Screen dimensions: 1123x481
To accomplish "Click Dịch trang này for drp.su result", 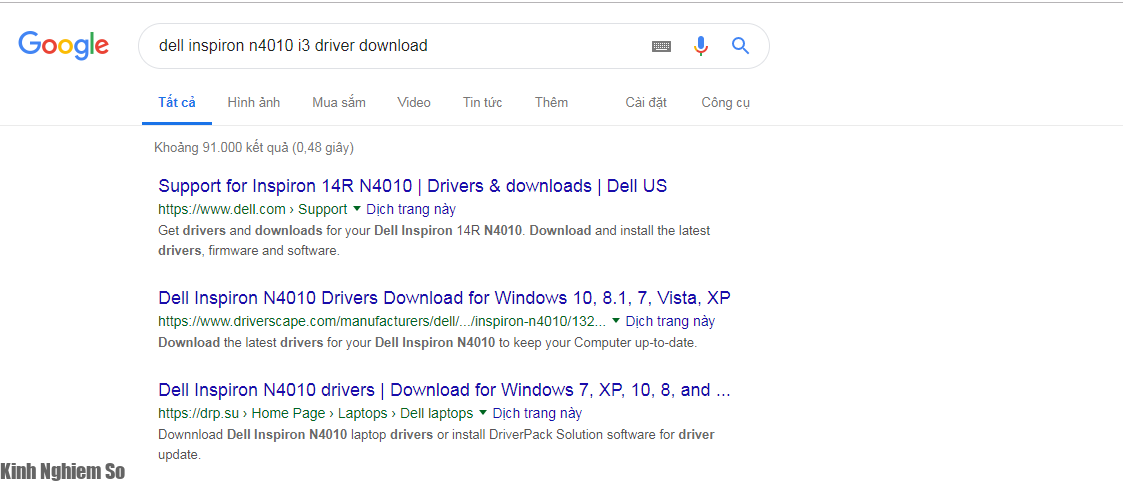I will pyautogui.click(x=537, y=413).
